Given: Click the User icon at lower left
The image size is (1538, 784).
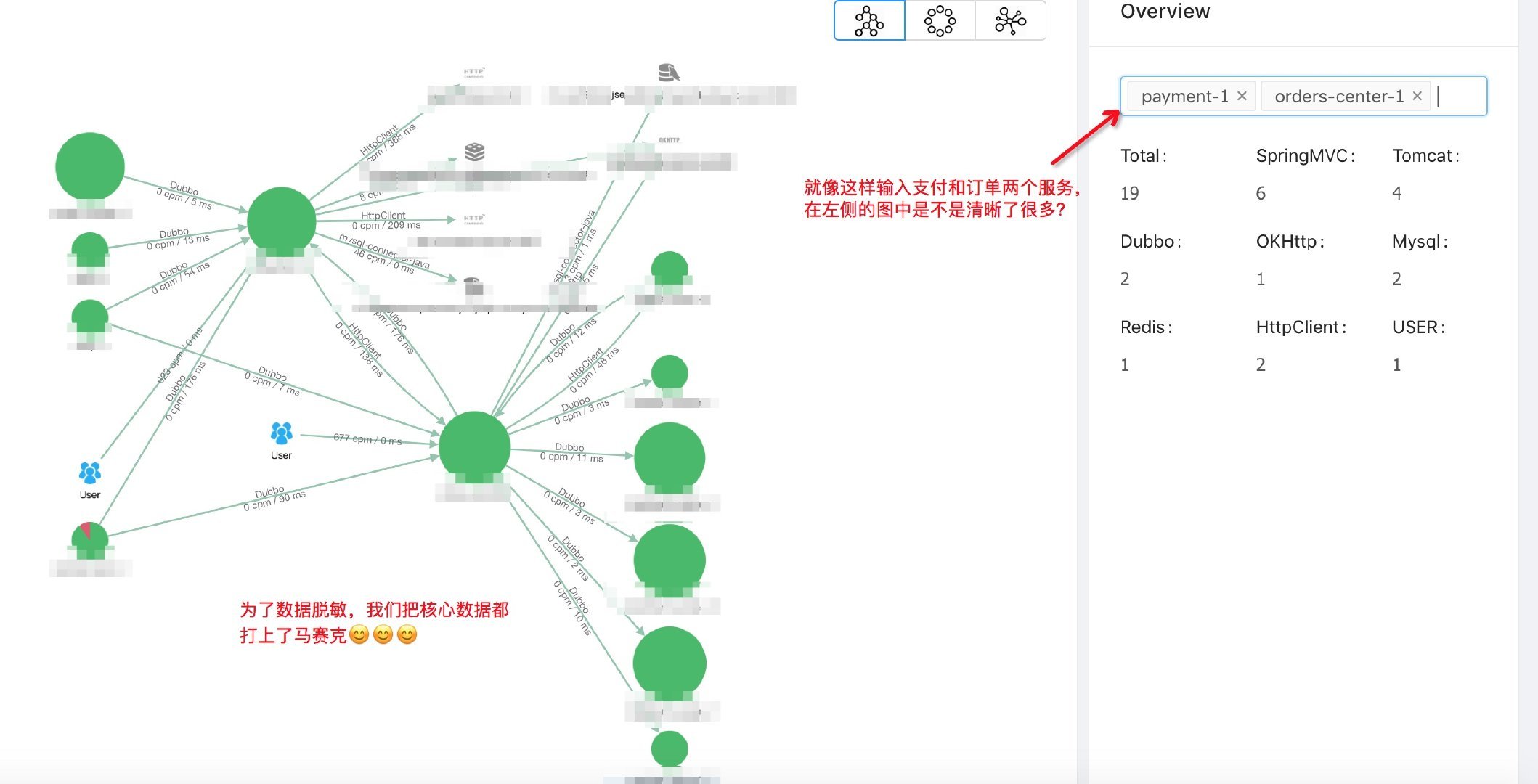Looking at the screenshot, I should tap(90, 473).
